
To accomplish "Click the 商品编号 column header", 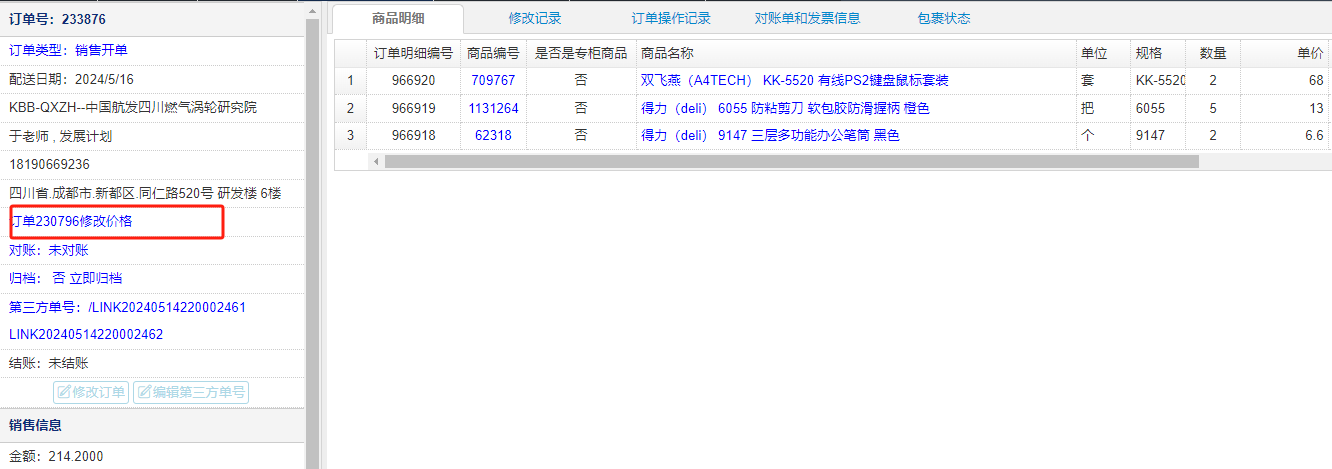I will (x=493, y=53).
